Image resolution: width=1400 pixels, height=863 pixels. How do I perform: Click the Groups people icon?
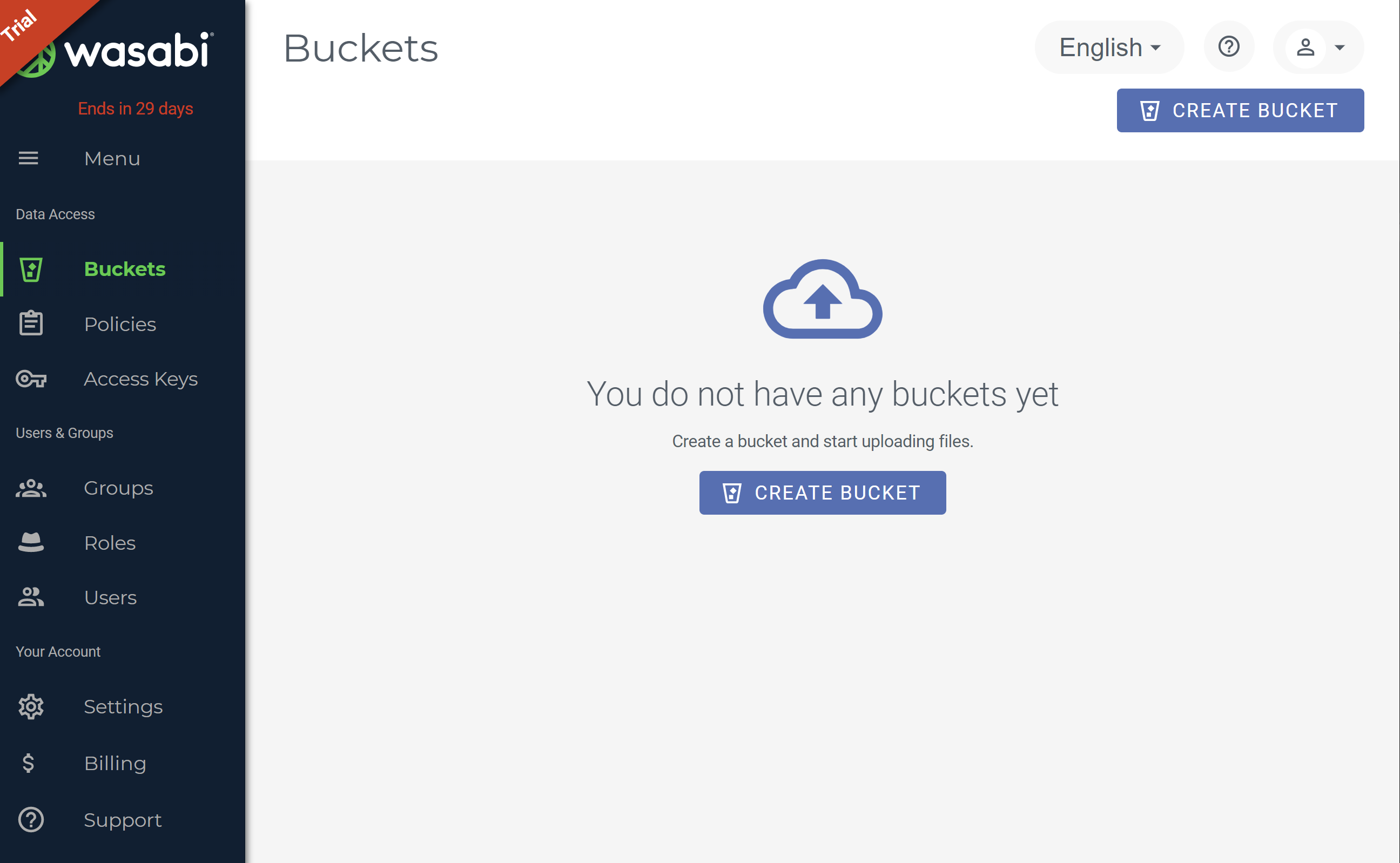[x=31, y=488]
